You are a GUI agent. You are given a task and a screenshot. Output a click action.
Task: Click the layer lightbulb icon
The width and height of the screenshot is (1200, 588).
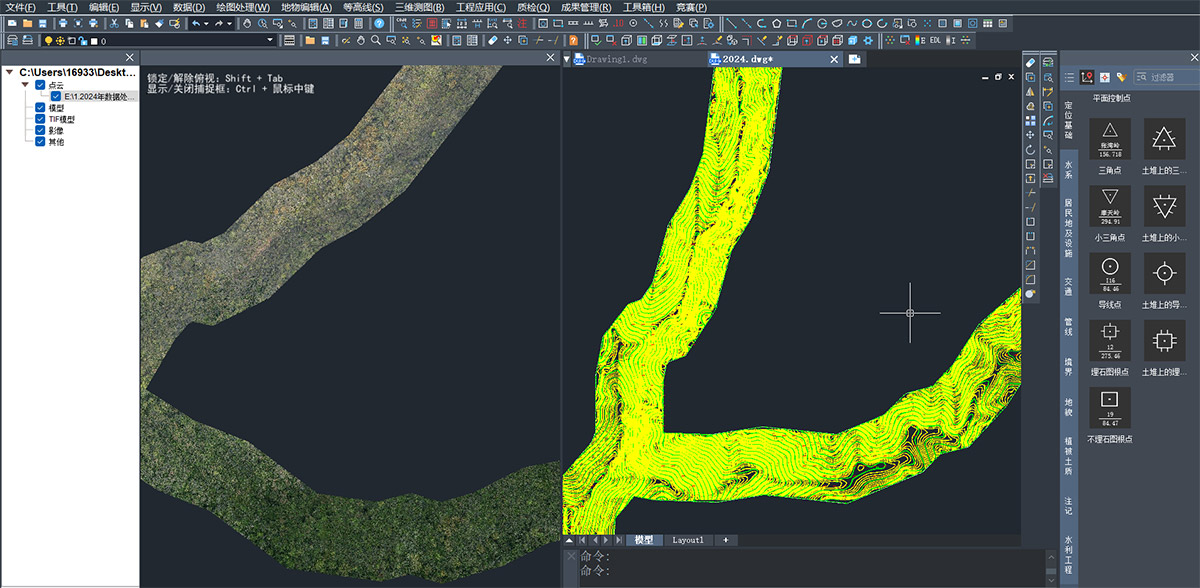(47, 41)
